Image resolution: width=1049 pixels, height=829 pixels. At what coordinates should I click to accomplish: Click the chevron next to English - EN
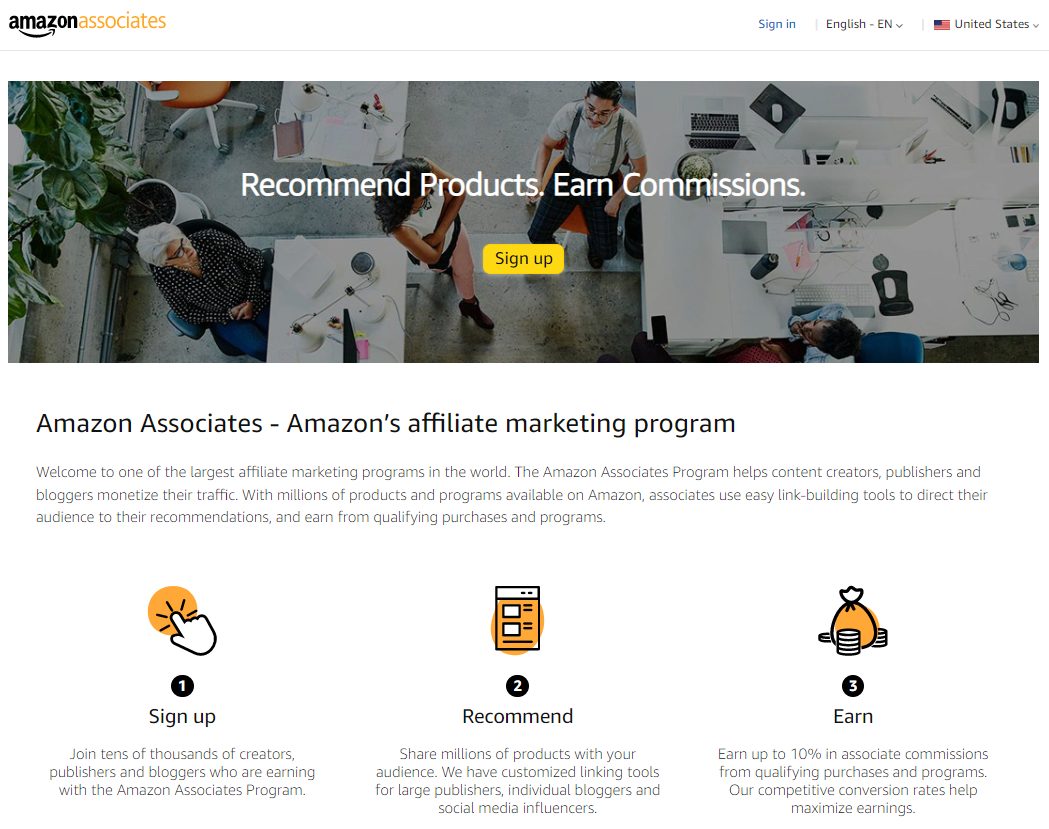(899, 25)
